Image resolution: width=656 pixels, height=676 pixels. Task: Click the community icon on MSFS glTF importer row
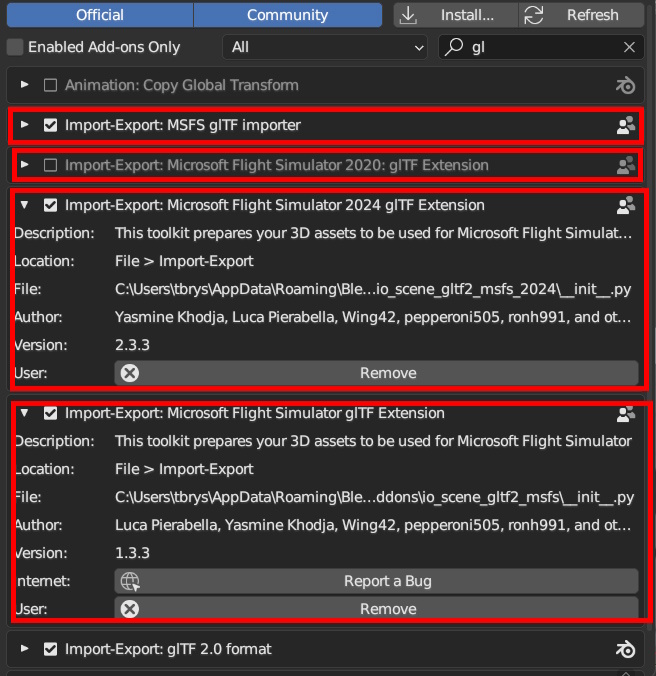pos(626,125)
